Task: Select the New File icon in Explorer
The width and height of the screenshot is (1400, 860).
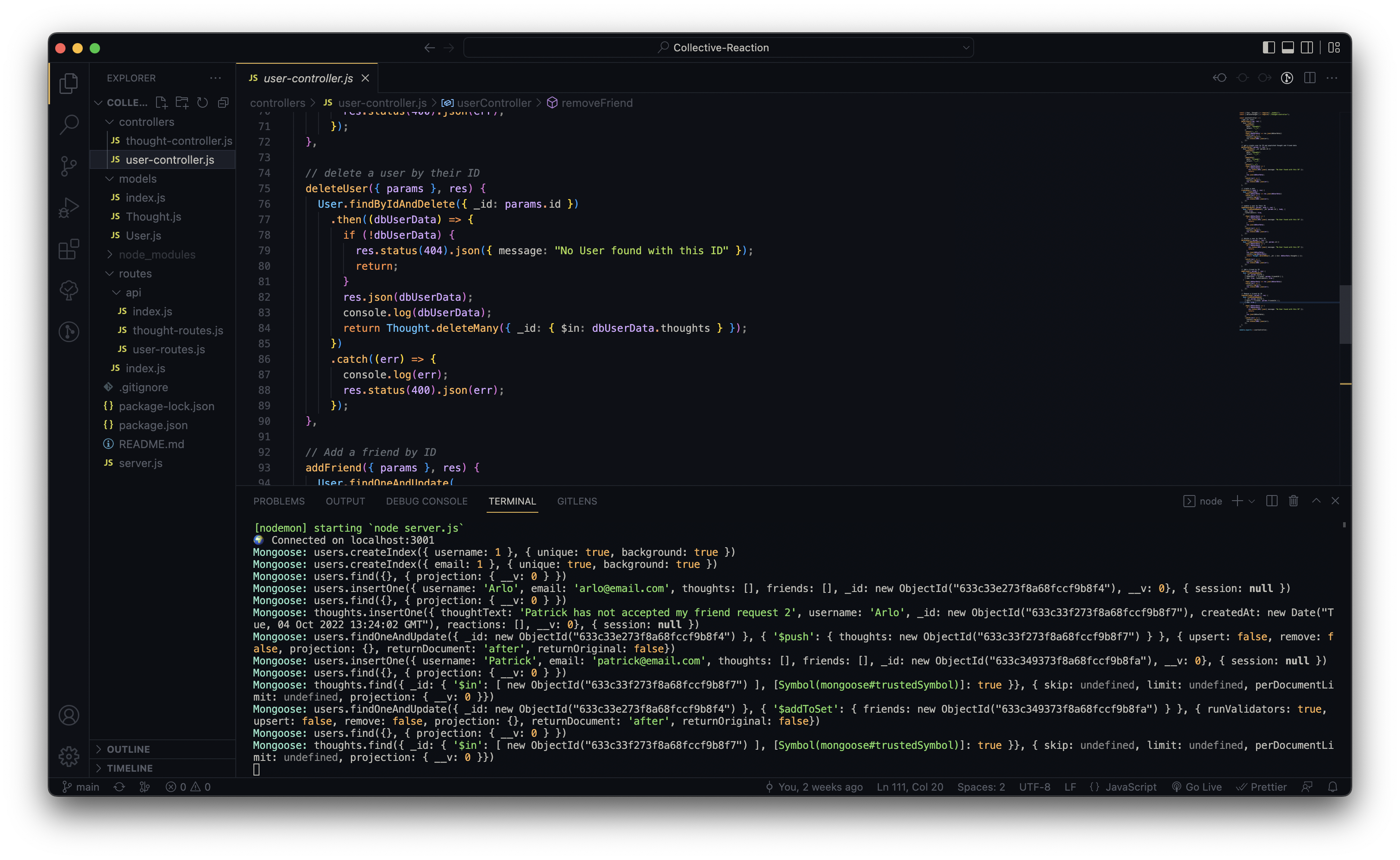Action: 161,103
